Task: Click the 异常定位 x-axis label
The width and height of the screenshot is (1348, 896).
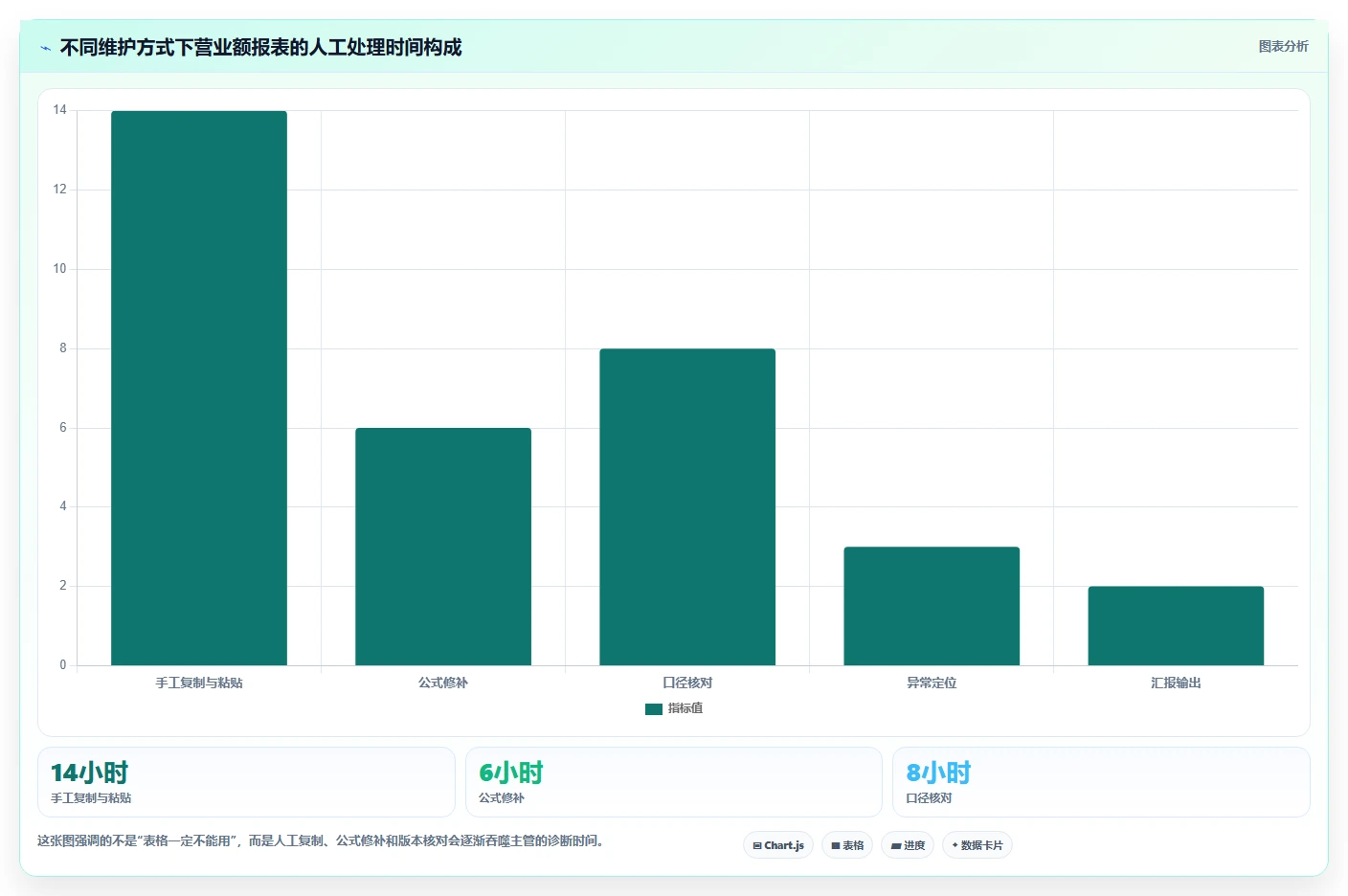Action: 932,683
